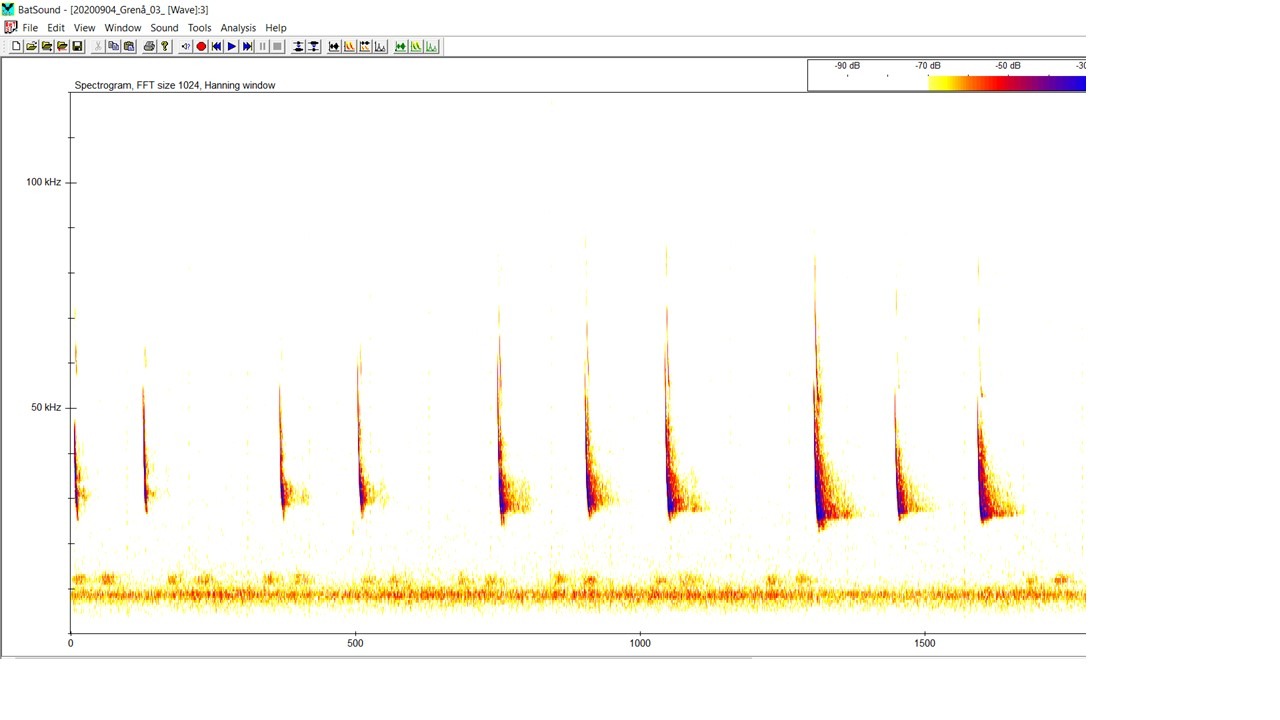This screenshot has width=1280, height=720.
Task: Open the Tools menu
Action: [199, 28]
